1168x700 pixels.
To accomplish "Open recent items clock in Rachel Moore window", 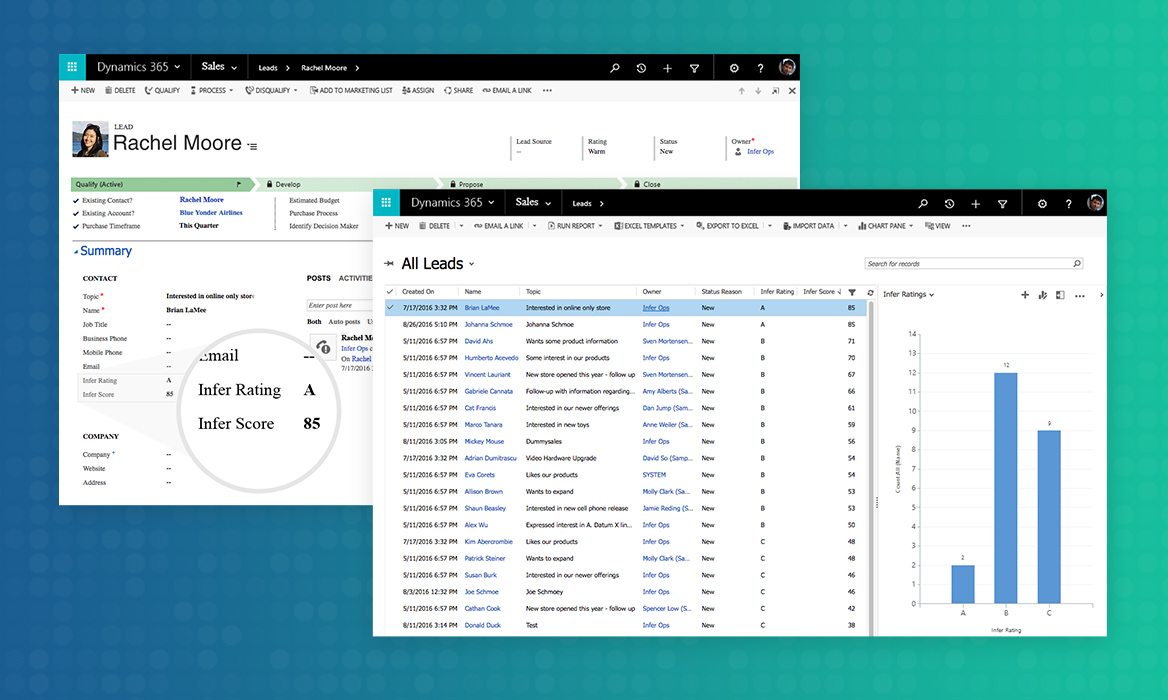I will [x=641, y=68].
